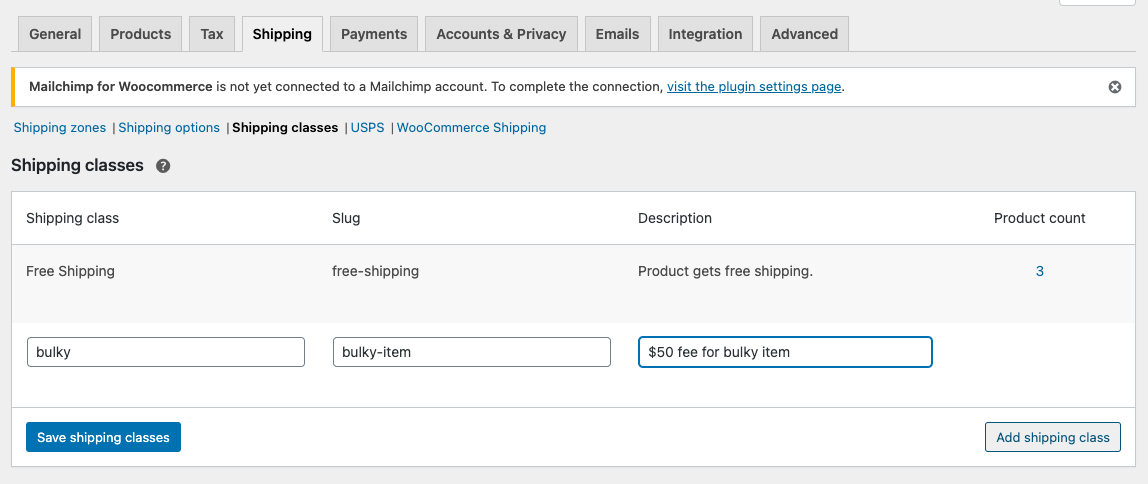The image size is (1148, 484).
Task: Select the Payments tab
Action: pyautogui.click(x=374, y=34)
